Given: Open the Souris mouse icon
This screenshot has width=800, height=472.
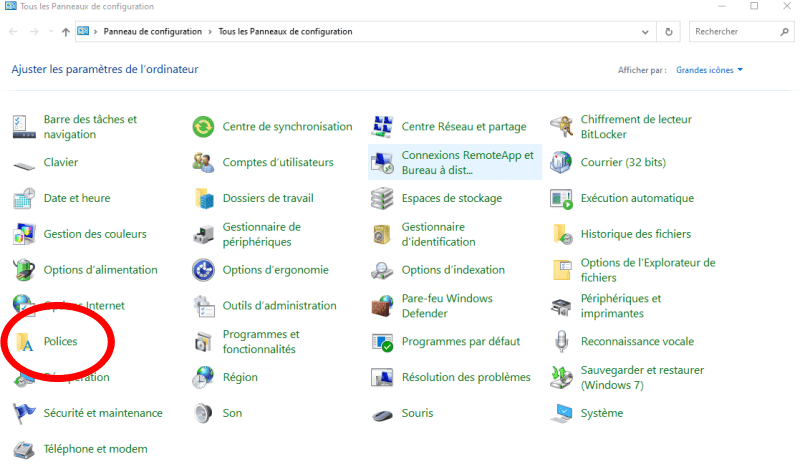Looking at the screenshot, I should click(x=383, y=414).
